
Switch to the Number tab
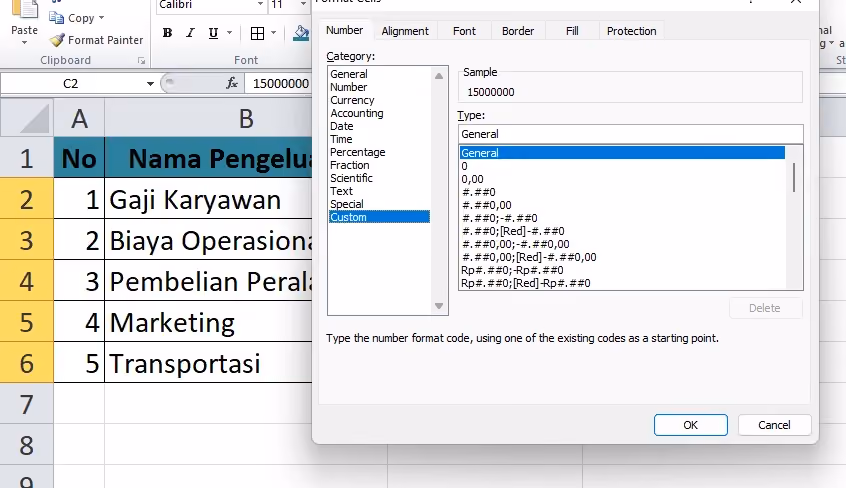344,30
